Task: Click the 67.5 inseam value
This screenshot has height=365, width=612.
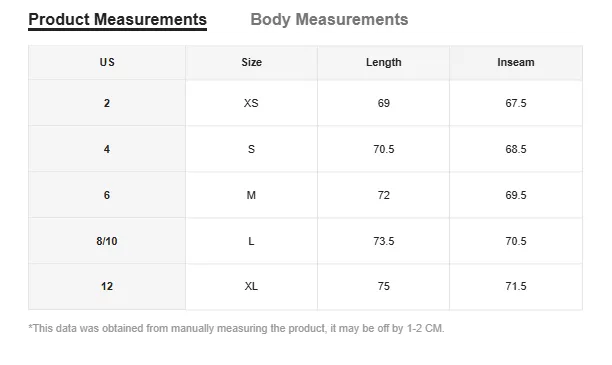Action: (x=516, y=103)
